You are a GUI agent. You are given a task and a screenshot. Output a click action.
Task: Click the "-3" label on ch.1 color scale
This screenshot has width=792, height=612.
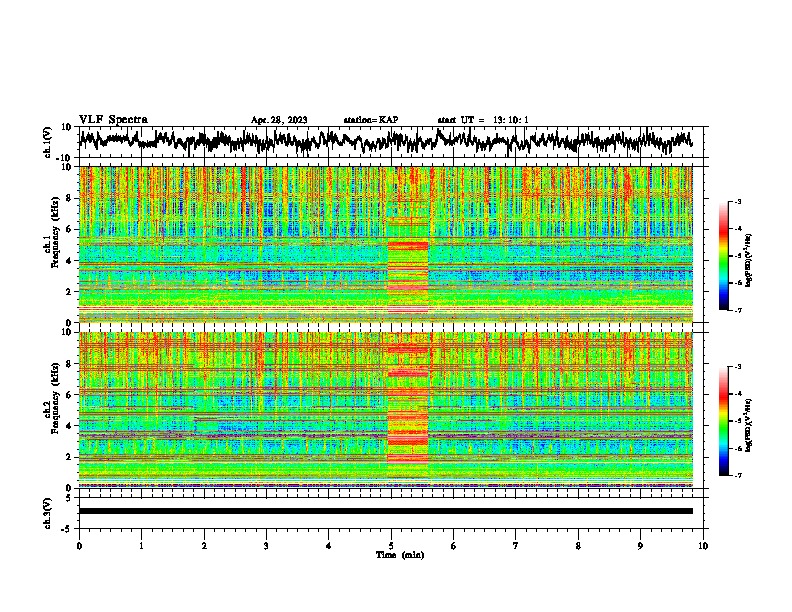738,201
